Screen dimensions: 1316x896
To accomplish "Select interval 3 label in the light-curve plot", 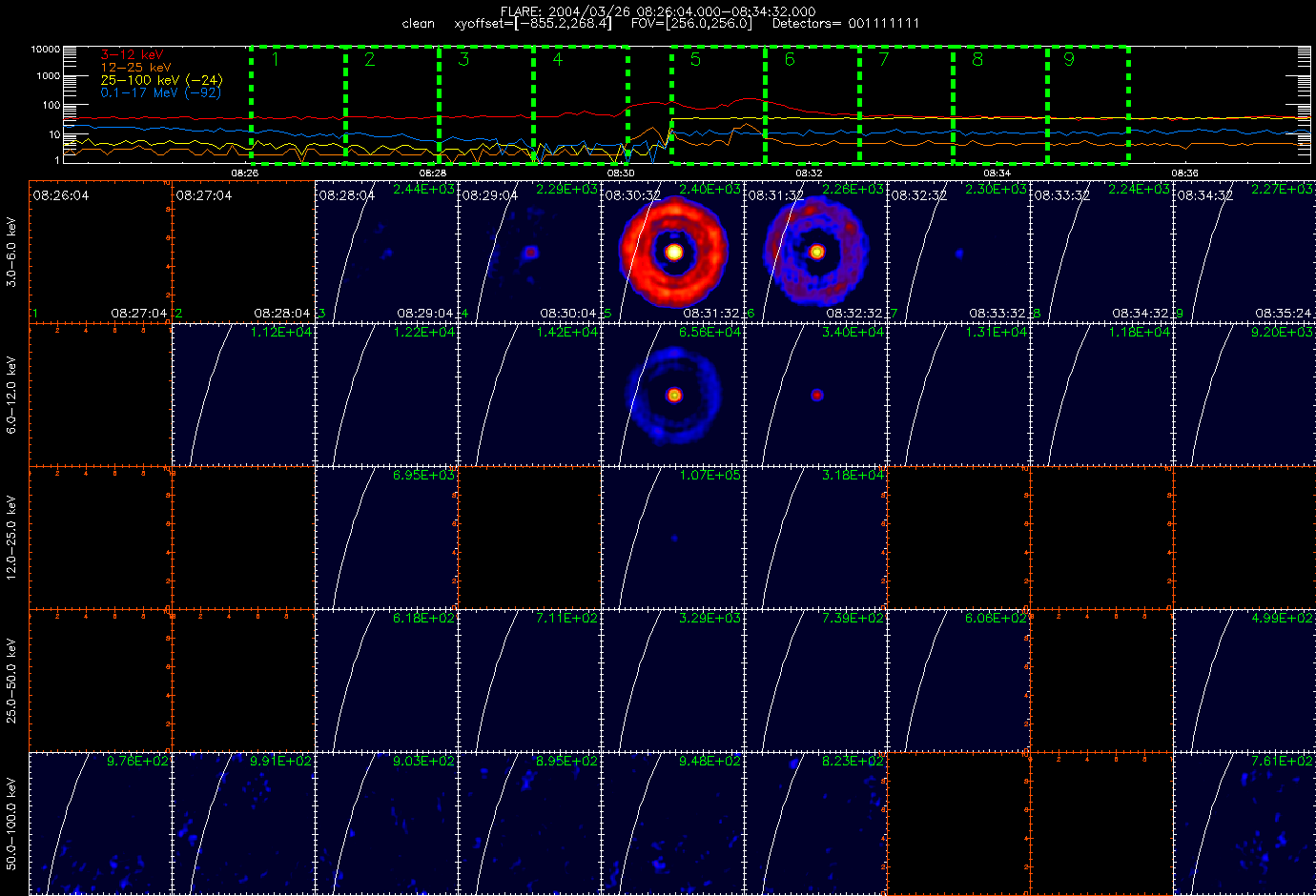I will [x=463, y=59].
